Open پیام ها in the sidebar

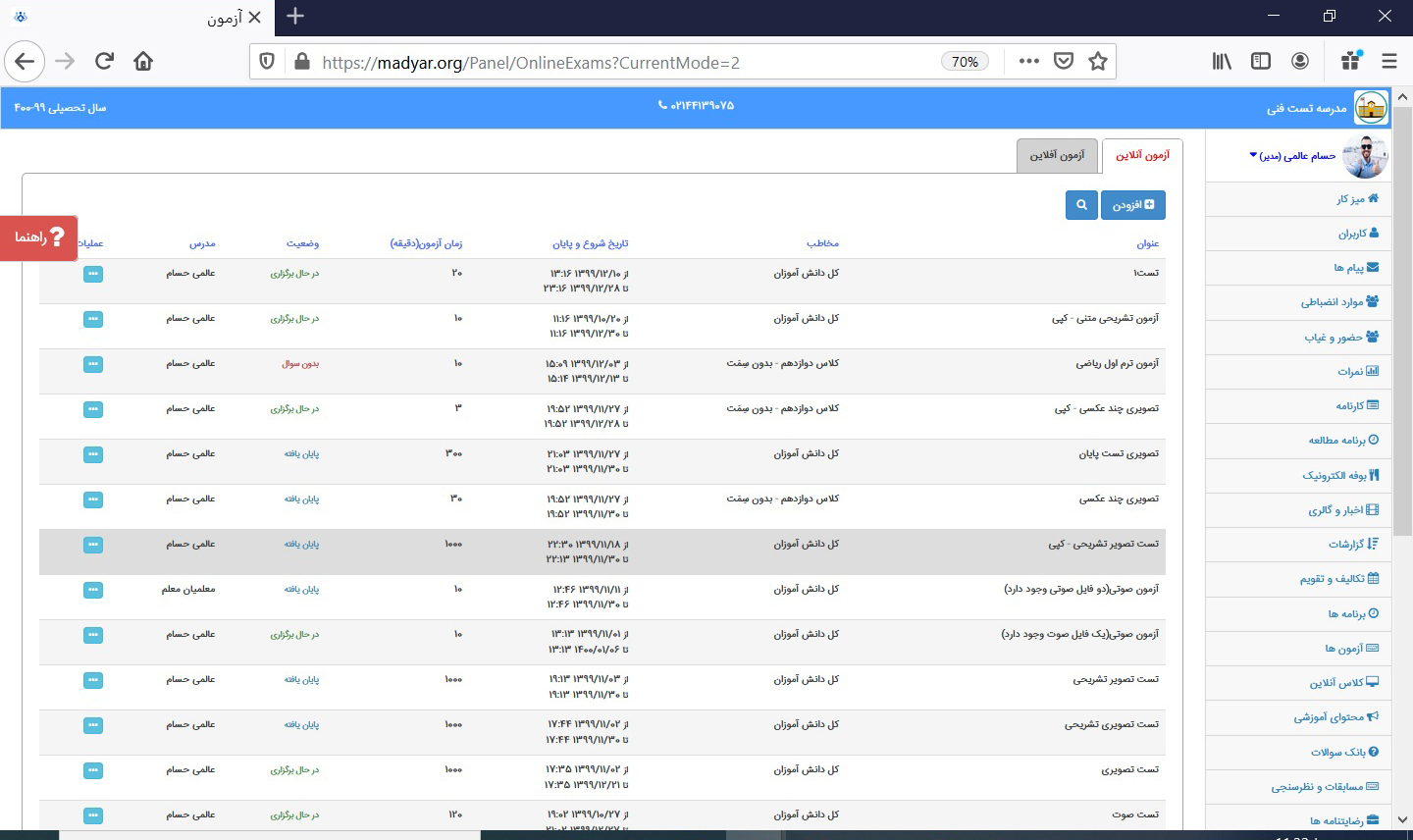1356,268
